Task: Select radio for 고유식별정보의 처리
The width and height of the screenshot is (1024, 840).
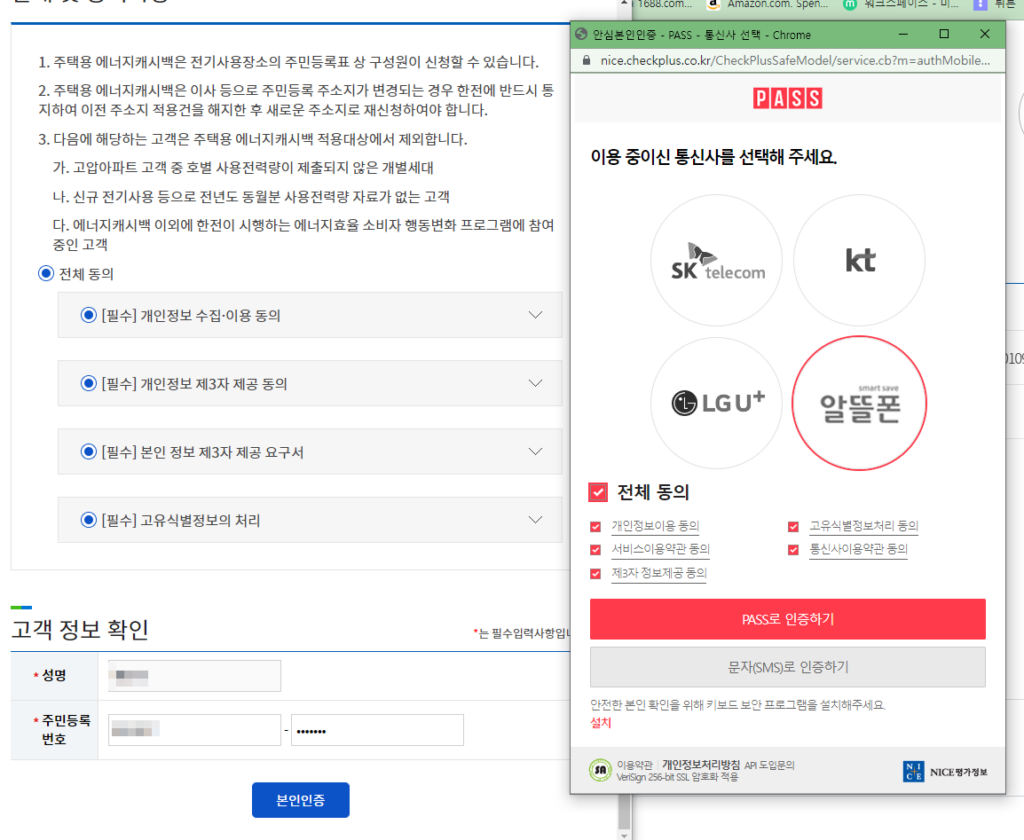Action: (x=88, y=520)
